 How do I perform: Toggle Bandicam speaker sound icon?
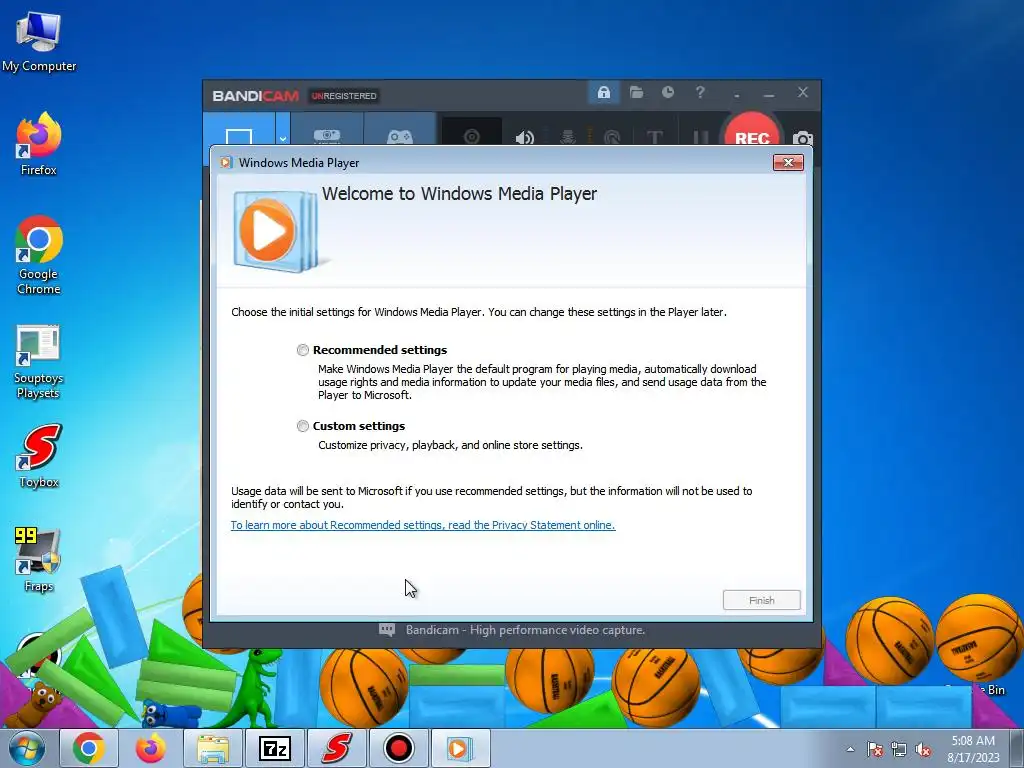pos(524,137)
